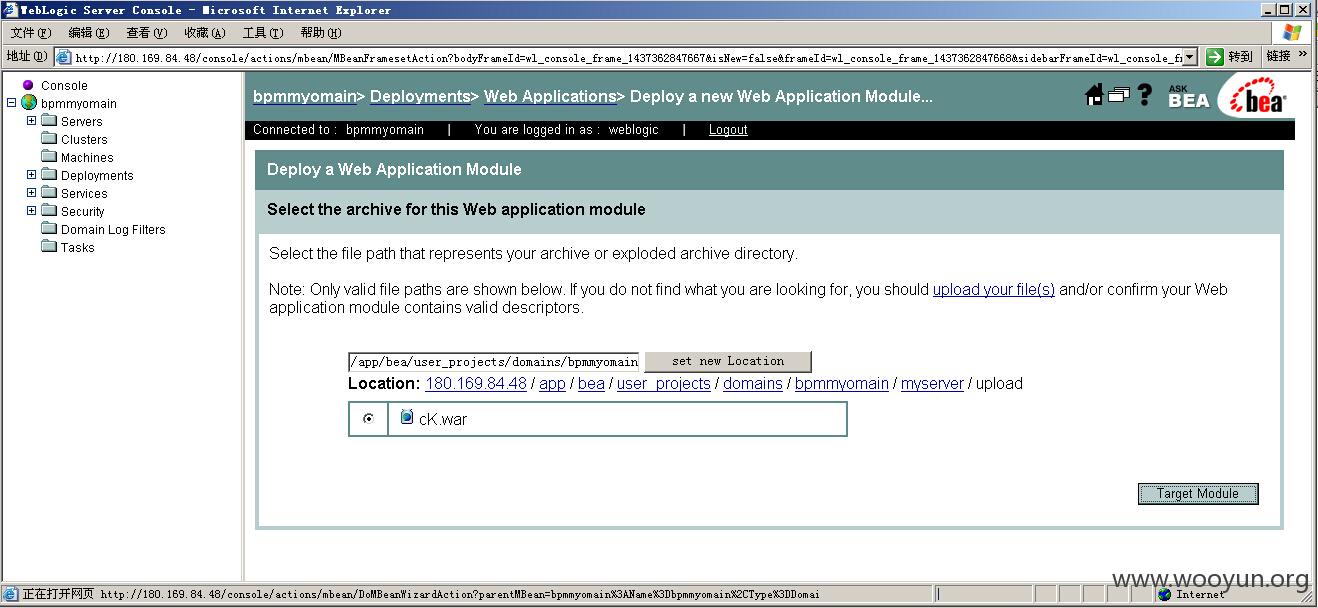The width and height of the screenshot is (1318, 608).
Task: Expand the Services tree node
Action: coord(31,193)
